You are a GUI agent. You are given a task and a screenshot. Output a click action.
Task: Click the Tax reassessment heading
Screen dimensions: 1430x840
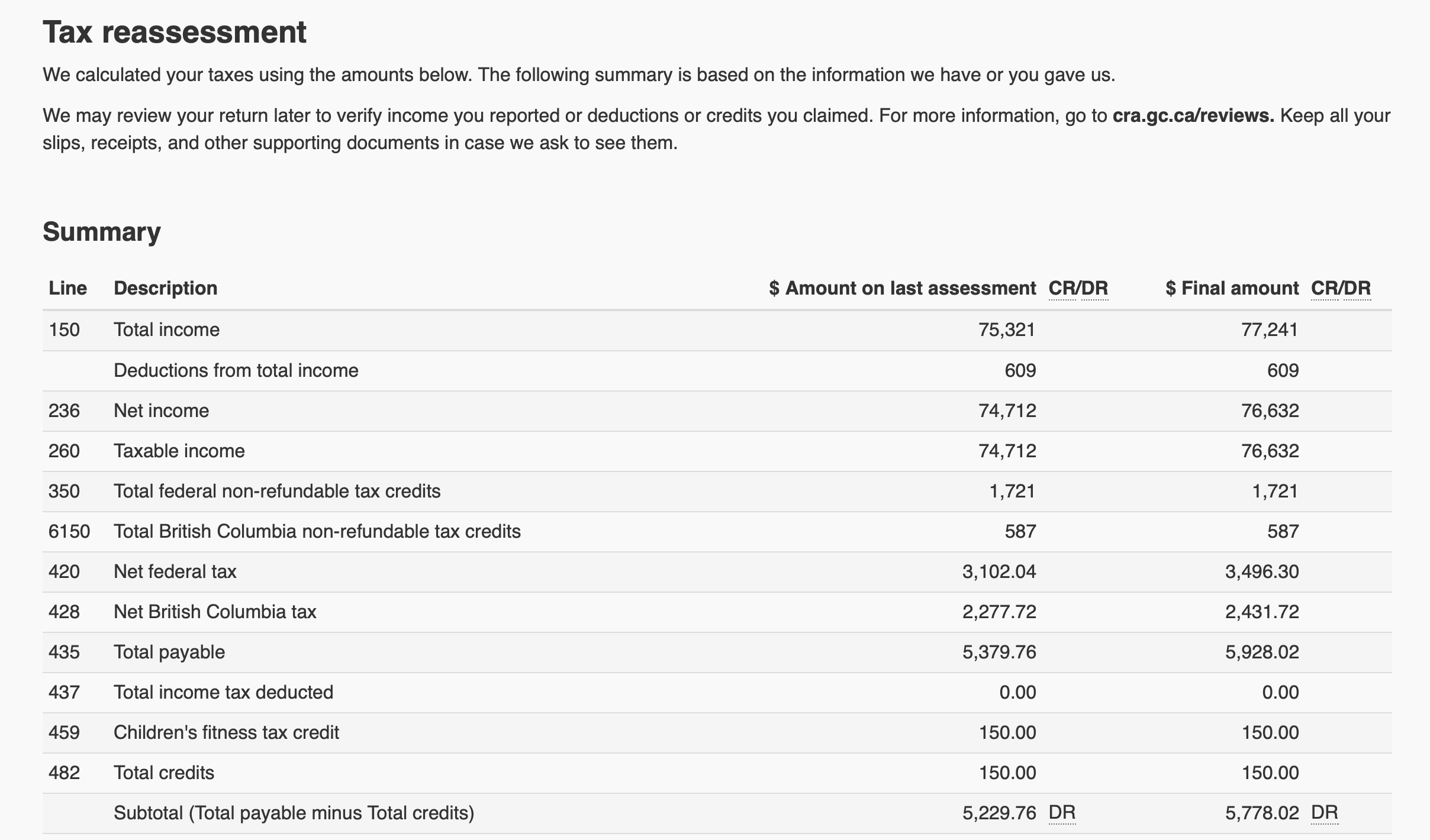coord(175,33)
